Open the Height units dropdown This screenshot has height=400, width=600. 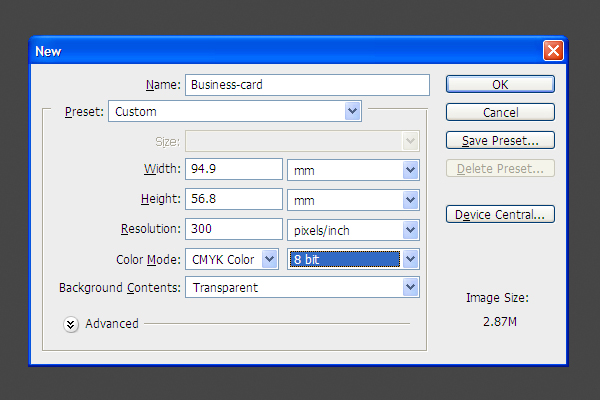(353, 200)
